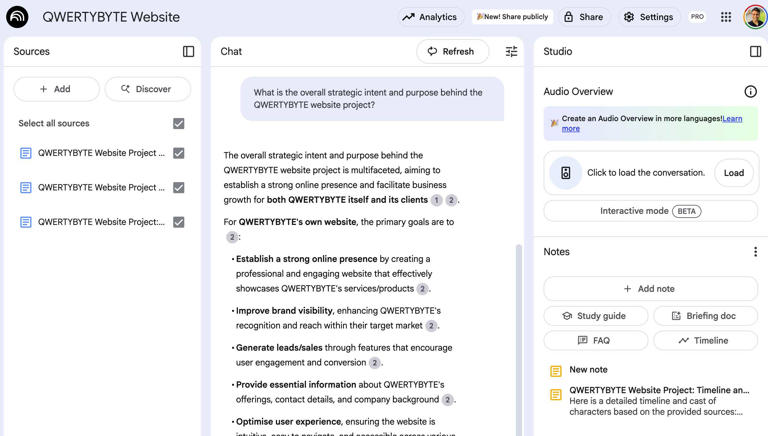Click the NotebookLM logo icon

click(x=17, y=17)
